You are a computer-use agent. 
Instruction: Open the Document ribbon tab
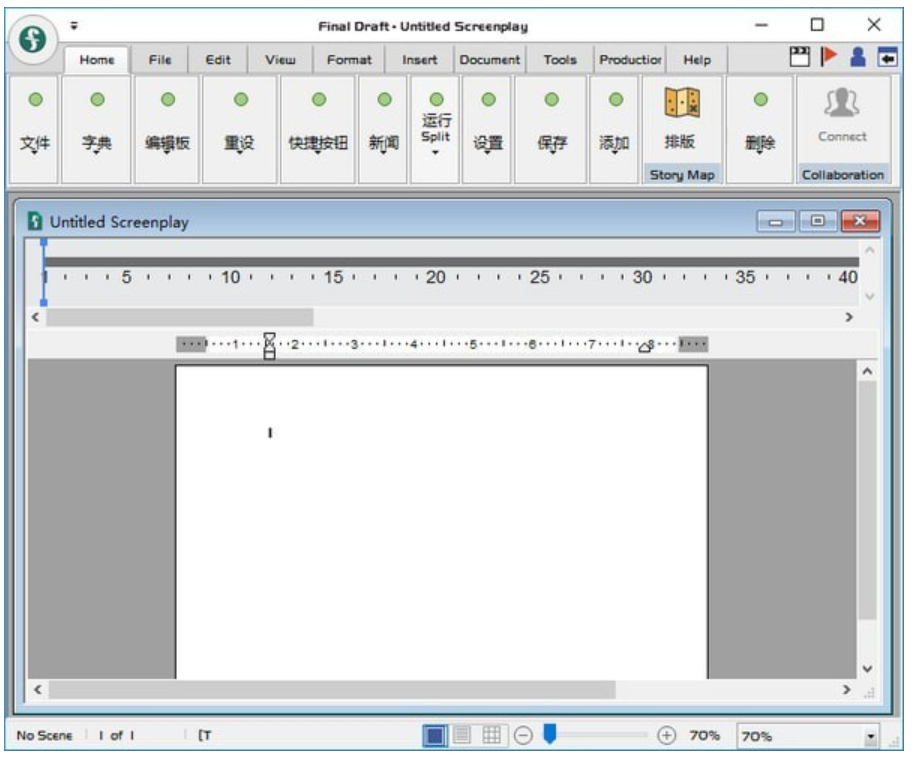[490, 60]
